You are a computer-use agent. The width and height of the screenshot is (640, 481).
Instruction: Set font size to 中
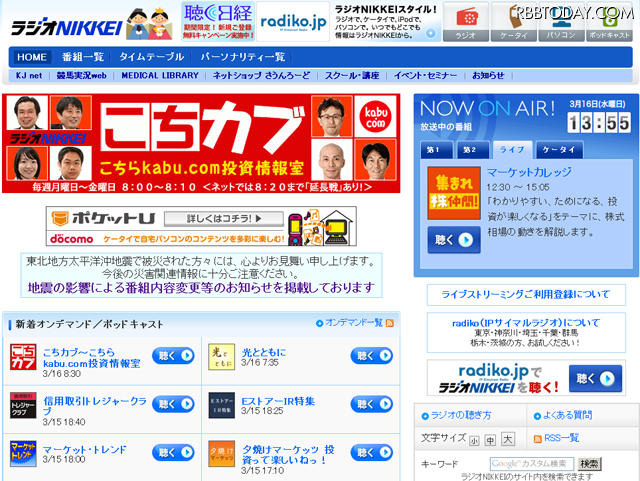coord(490,440)
